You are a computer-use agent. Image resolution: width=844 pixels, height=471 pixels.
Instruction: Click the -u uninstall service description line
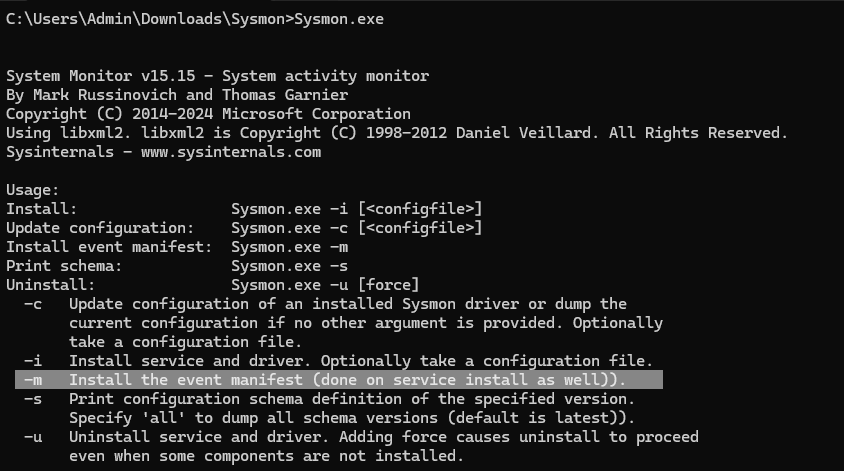coord(383,437)
